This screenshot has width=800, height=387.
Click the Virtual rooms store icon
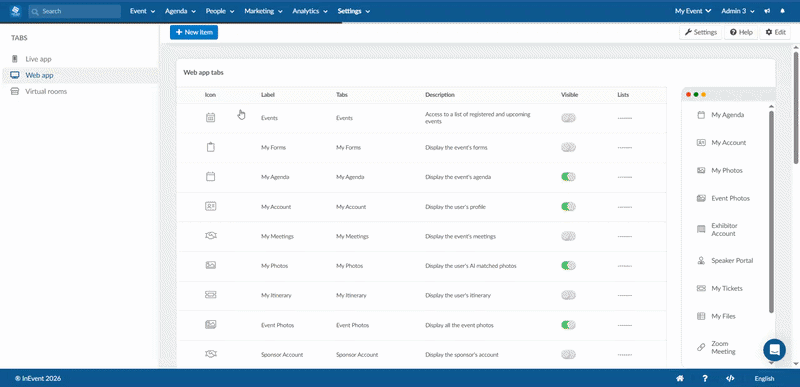coord(15,91)
